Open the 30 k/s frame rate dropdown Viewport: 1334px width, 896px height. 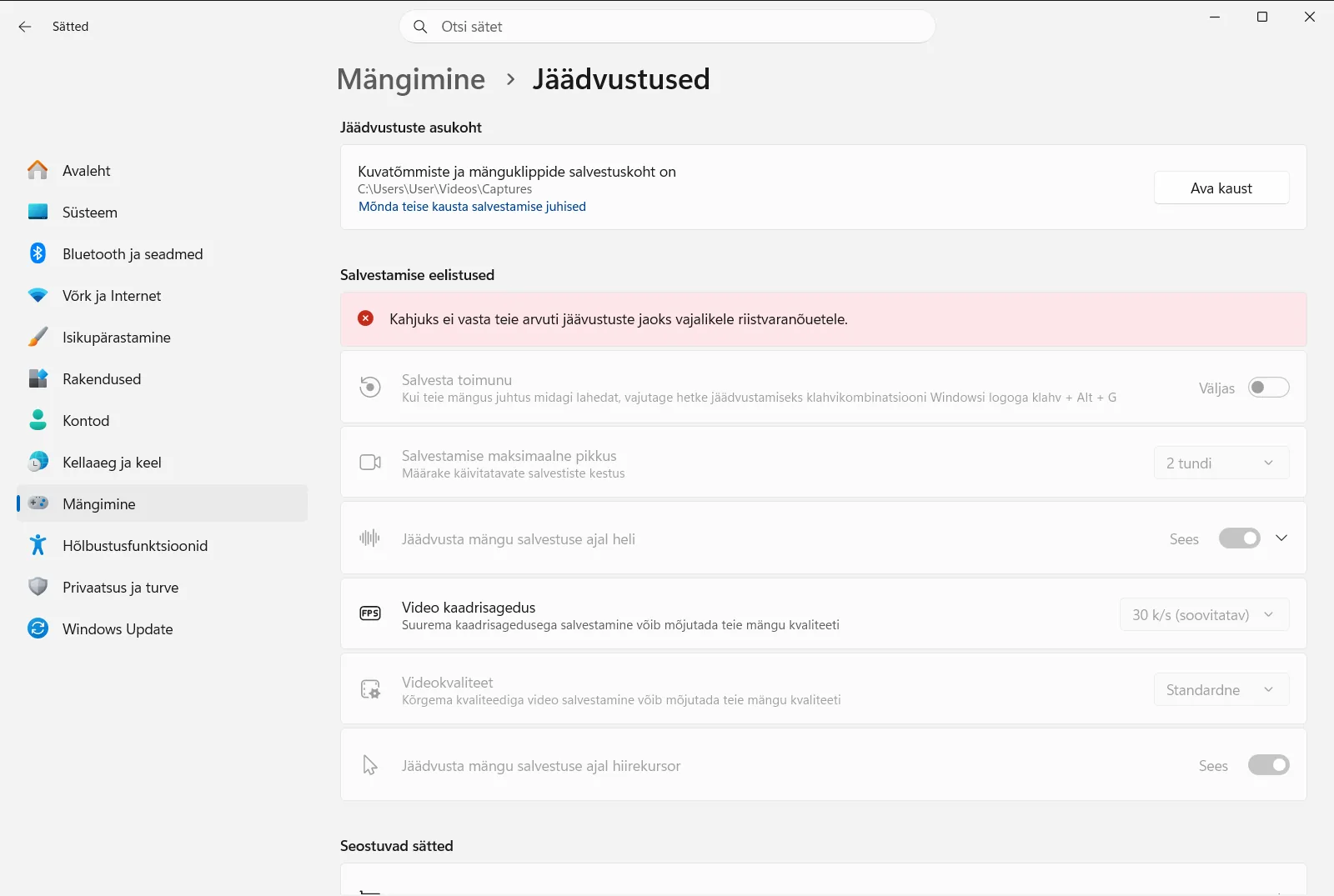tap(1204, 614)
